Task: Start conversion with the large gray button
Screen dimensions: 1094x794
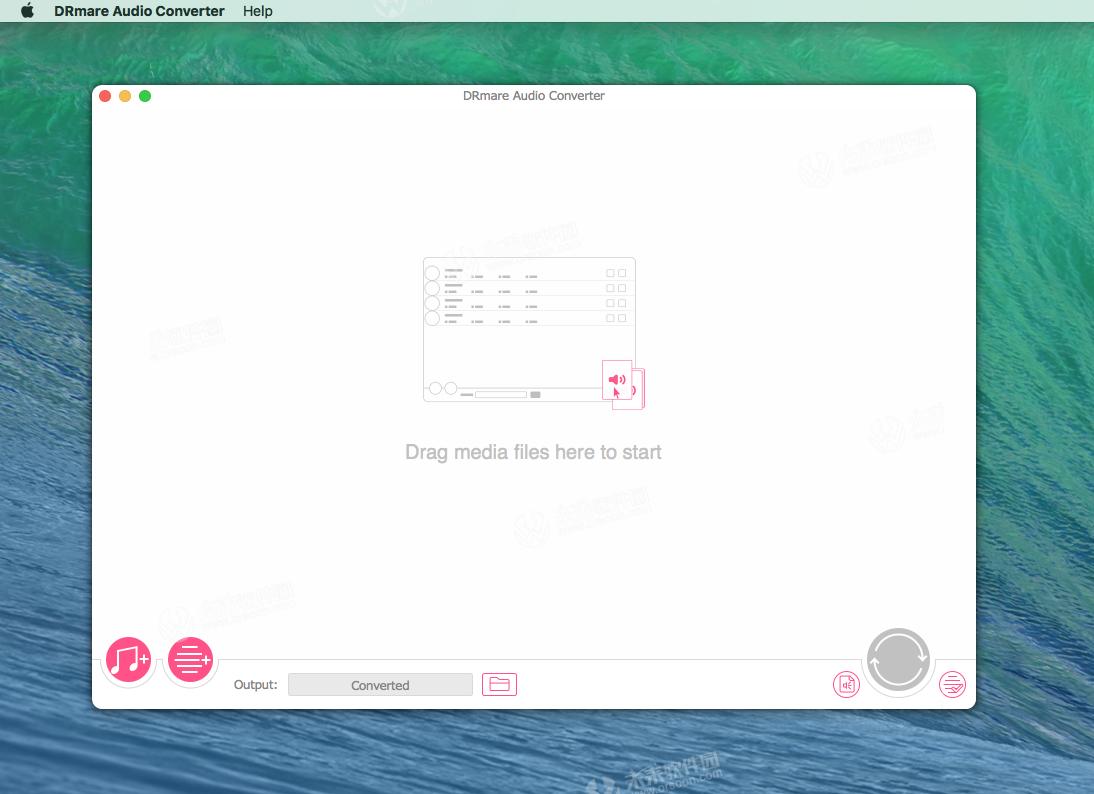Action: pos(898,660)
